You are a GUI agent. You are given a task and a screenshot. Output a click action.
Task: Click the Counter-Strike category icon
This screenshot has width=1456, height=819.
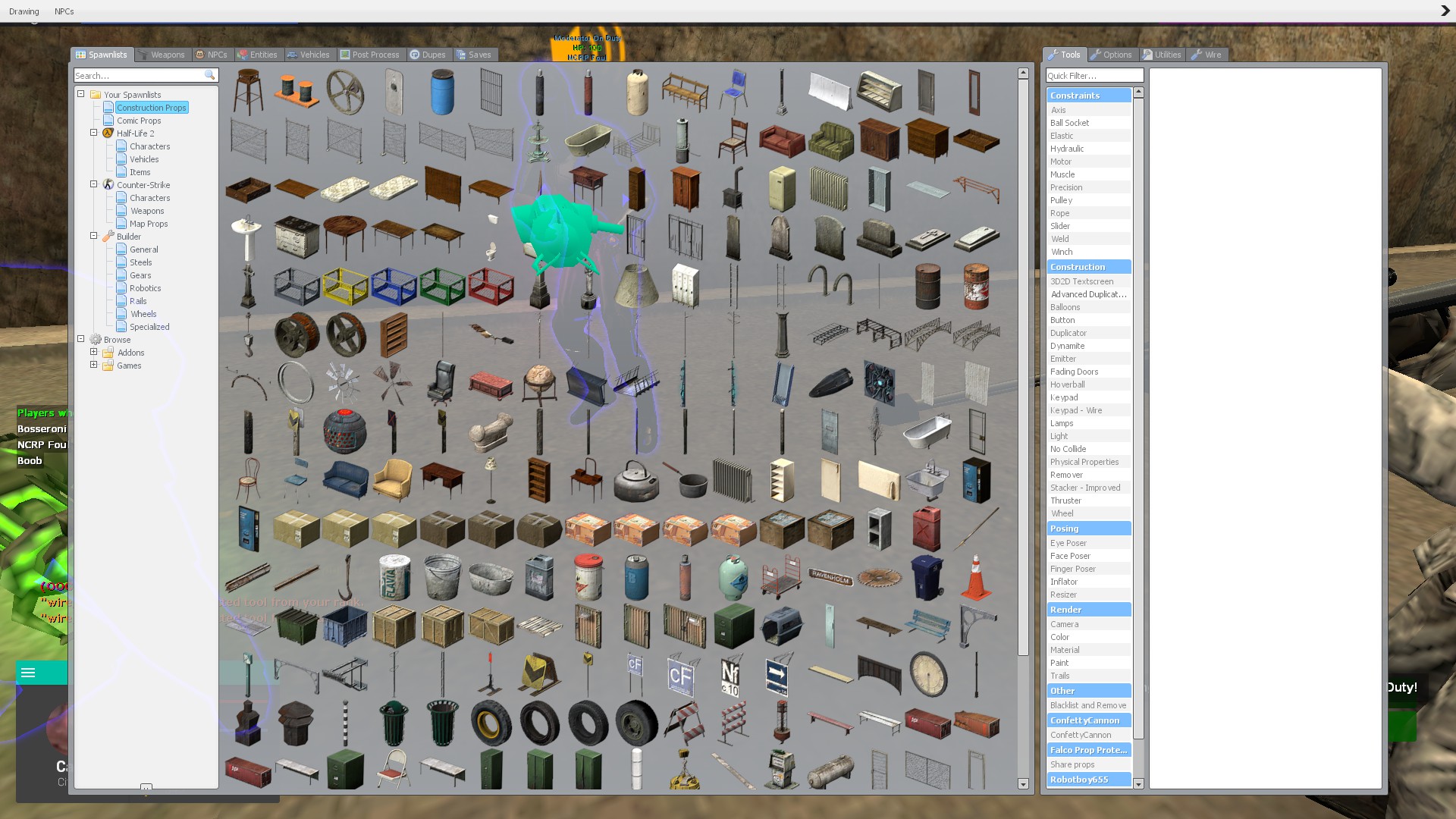108,185
